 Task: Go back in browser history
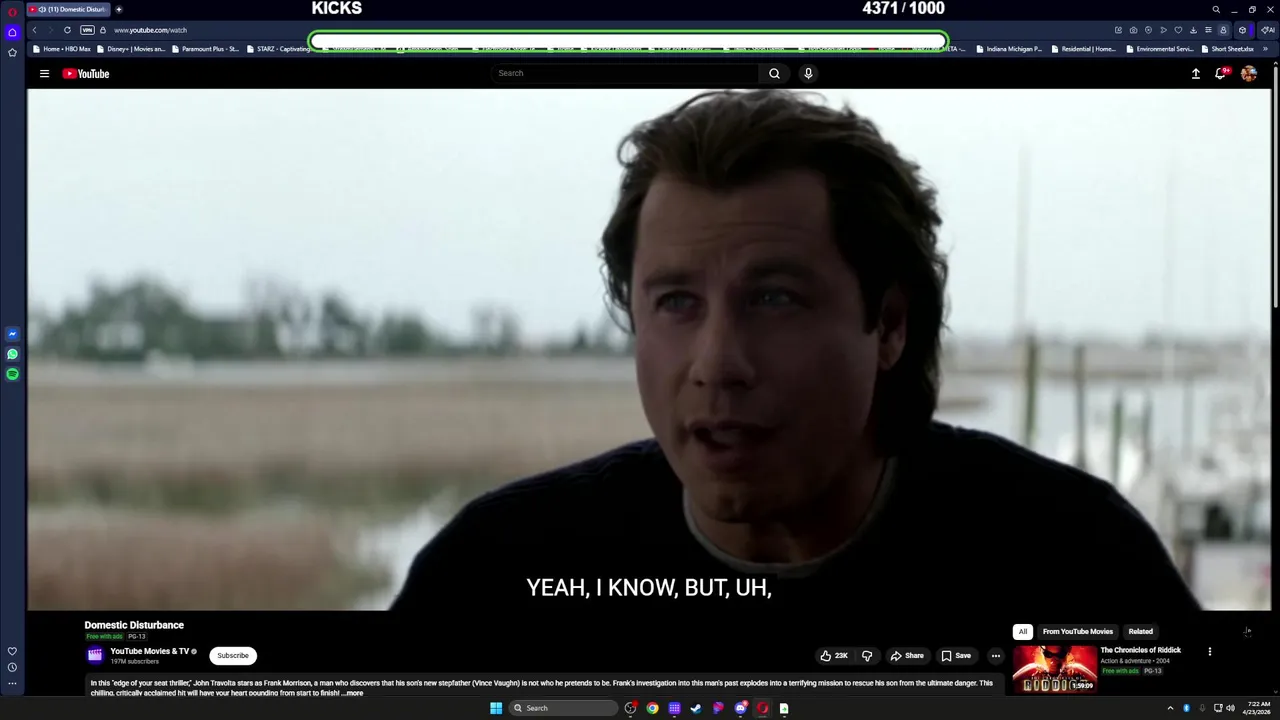(x=34, y=30)
